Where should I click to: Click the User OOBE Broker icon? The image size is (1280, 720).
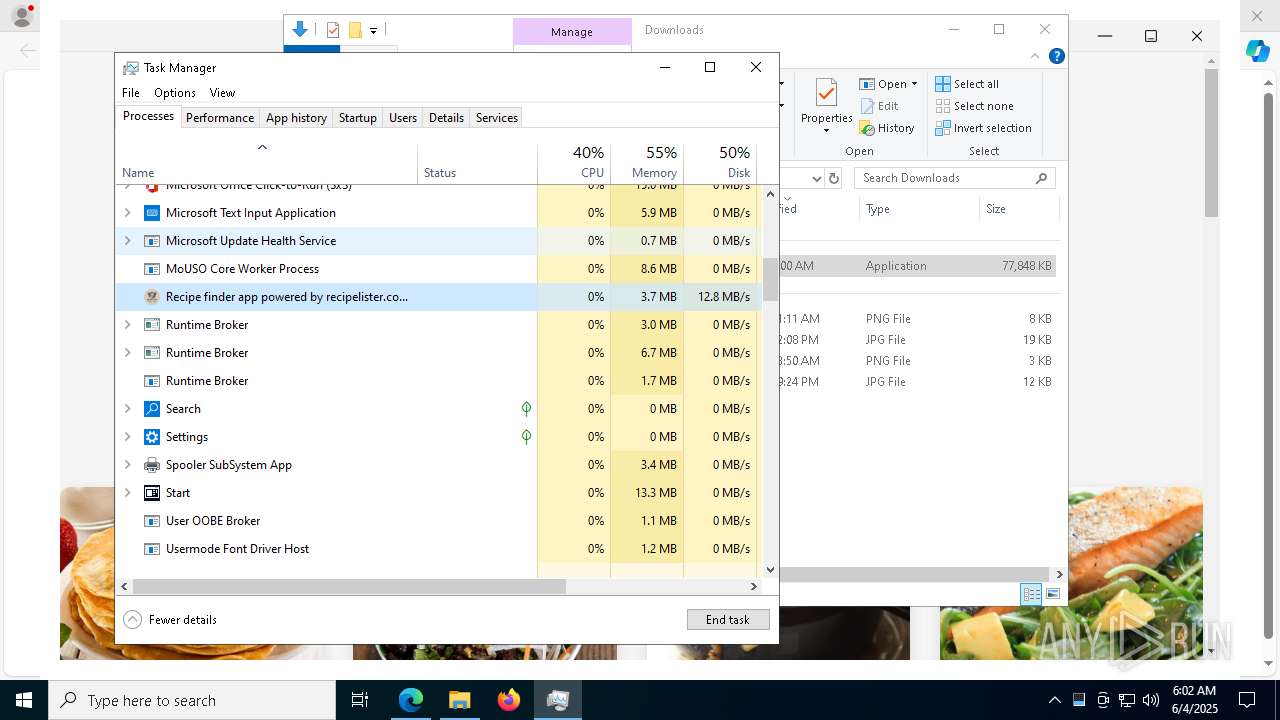(x=152, y=521)
